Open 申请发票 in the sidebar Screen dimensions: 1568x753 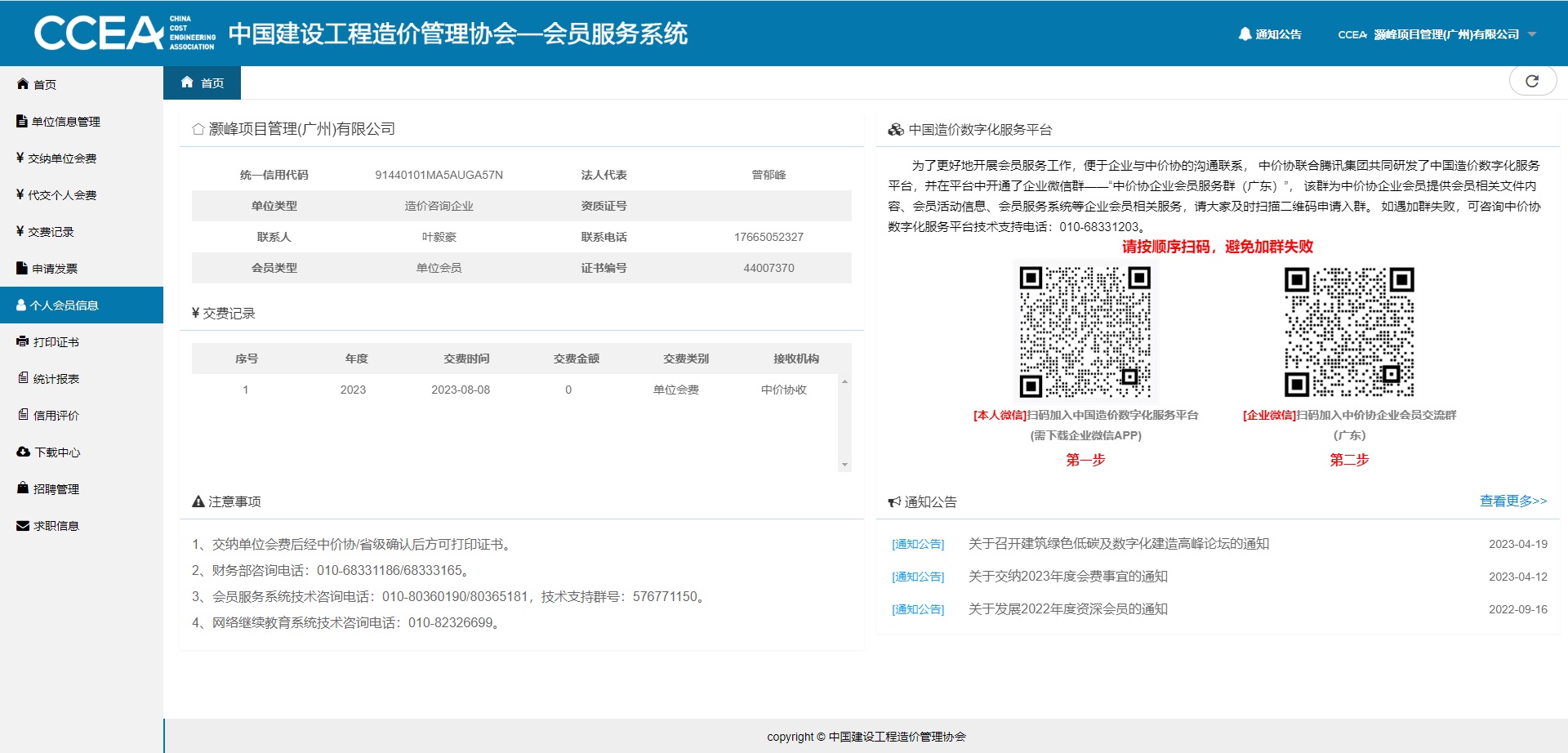55,269
